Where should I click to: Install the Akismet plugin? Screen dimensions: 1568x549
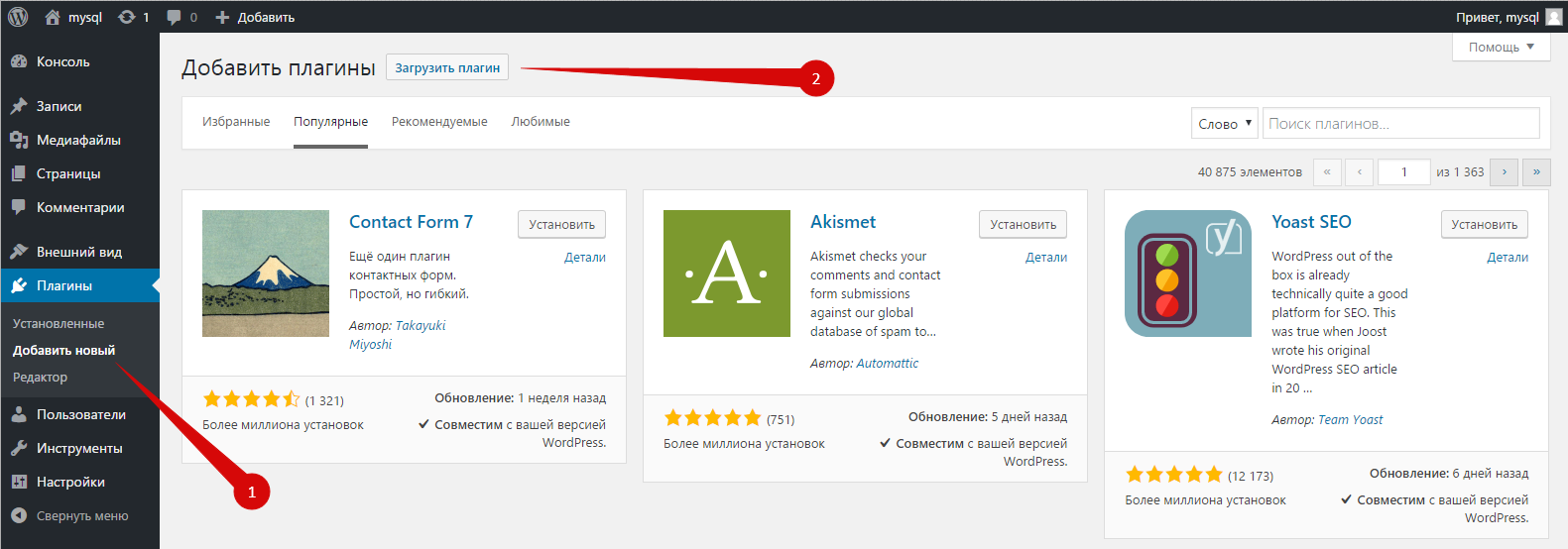(1023, 224)
